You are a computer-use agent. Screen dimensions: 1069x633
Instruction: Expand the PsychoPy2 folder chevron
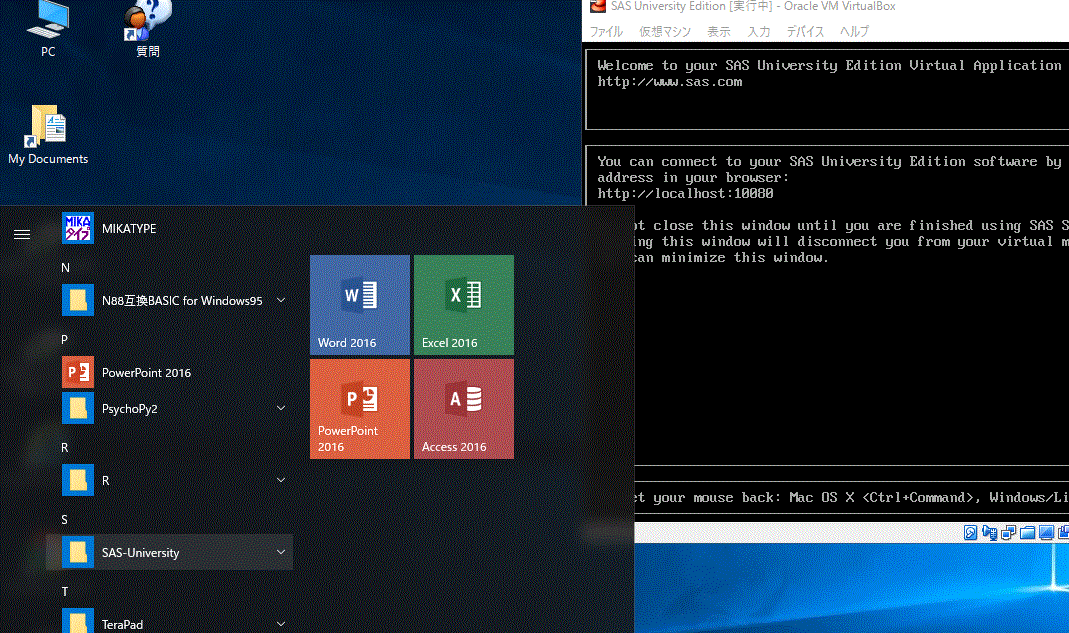click(281, 408)
